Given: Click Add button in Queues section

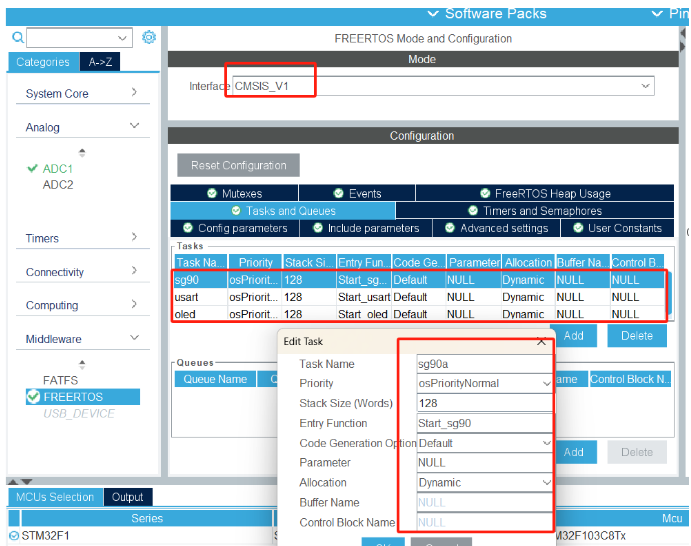Looking at the screenshot, I should [574, 452].
